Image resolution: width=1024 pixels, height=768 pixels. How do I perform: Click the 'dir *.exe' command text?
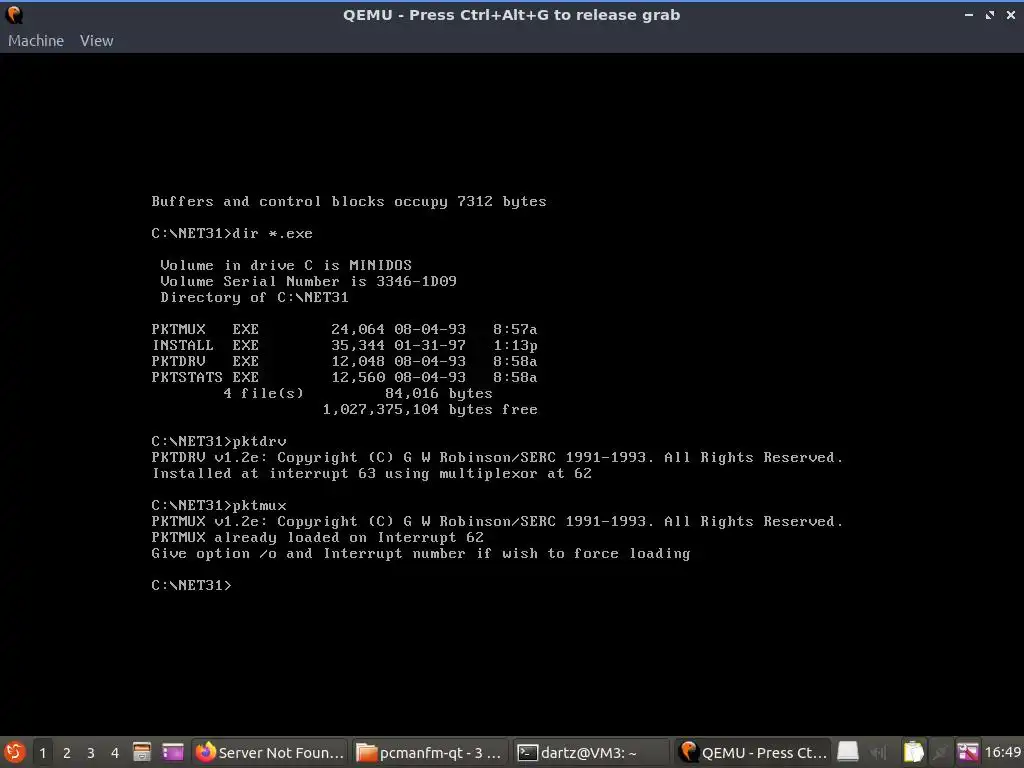tap(272, 233)
